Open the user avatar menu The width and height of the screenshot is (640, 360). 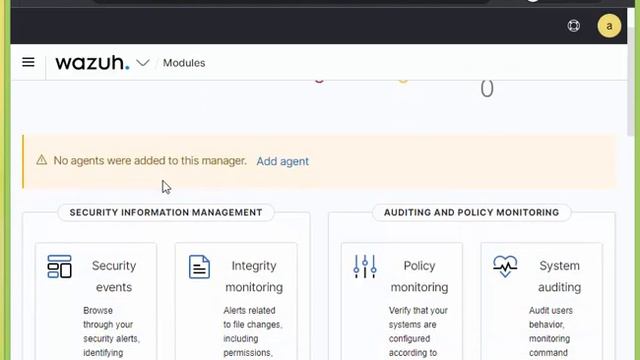coord(609,26)
